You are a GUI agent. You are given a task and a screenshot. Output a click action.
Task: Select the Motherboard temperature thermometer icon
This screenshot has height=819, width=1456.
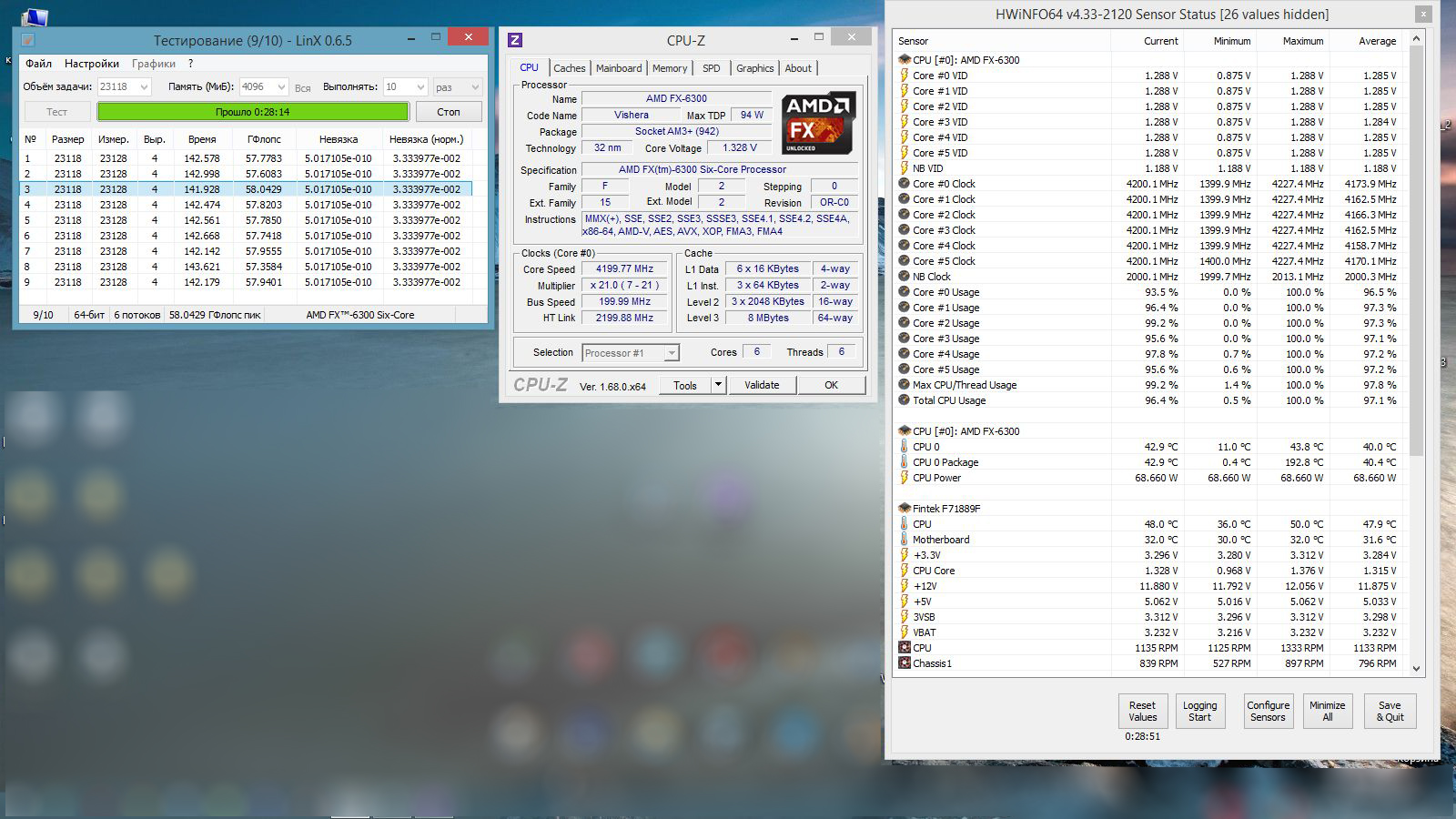point(905,540)
